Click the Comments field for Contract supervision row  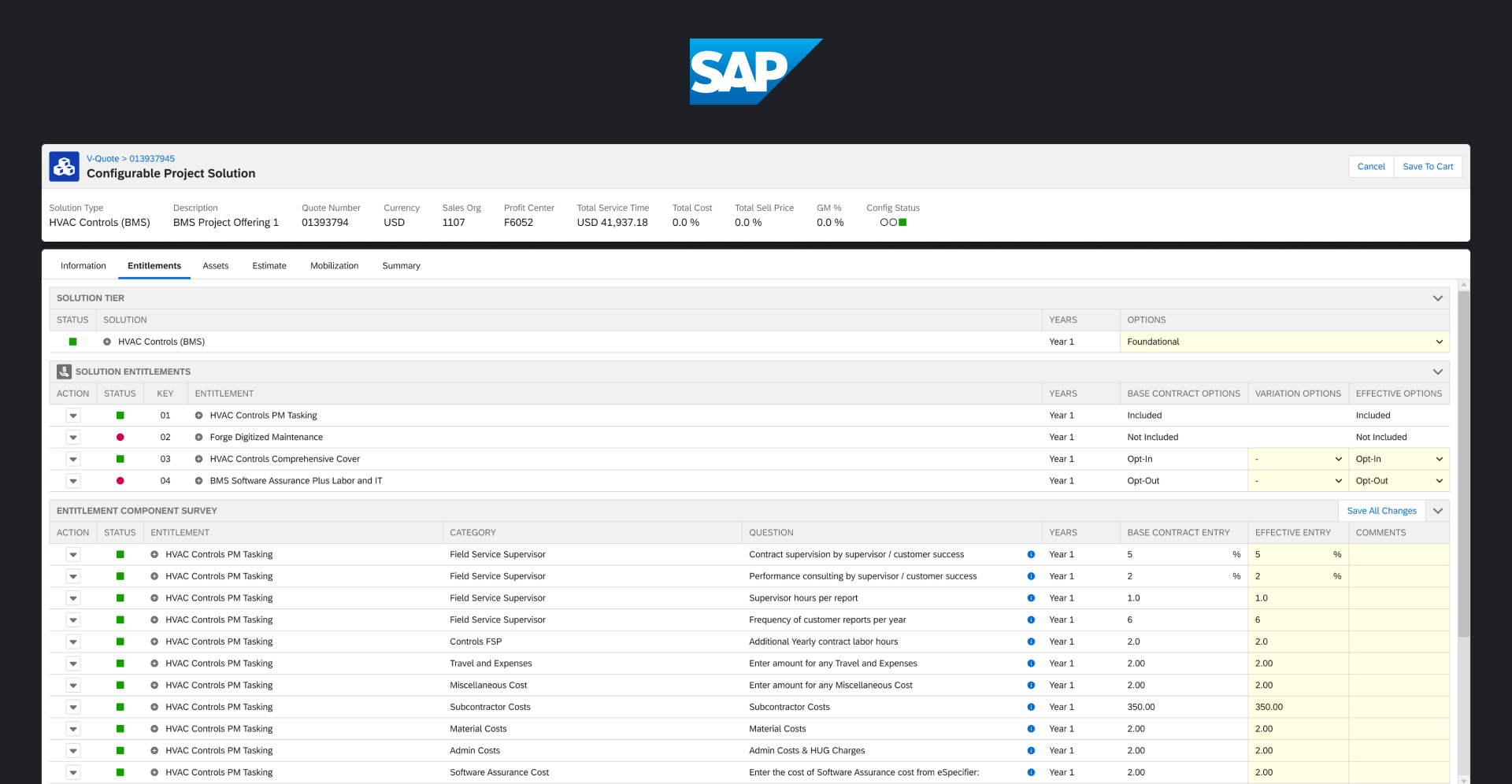click(1399, 555)
